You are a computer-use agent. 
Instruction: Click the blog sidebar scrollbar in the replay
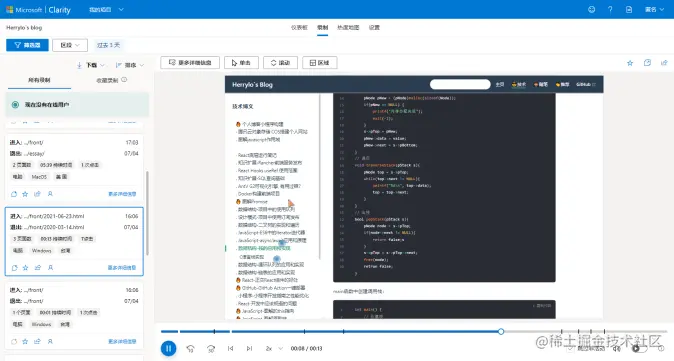coord(320,176)
